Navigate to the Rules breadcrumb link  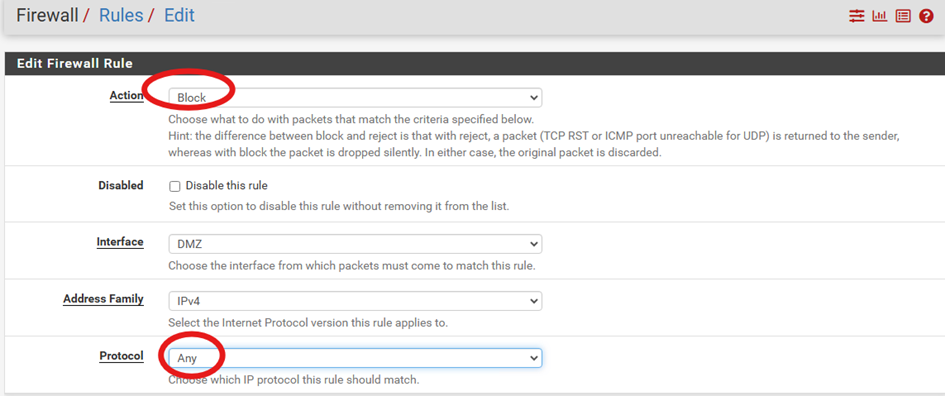[121, 15]
